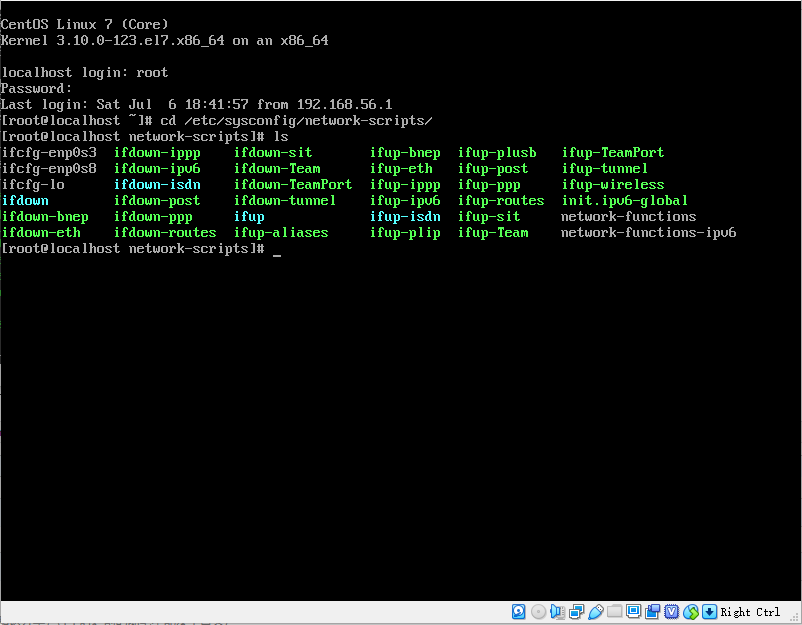Click the virtual display status icon
Image resolution: width=802 pixels, height=625 pixels.
pyautogui.click(x=633, y=611)
